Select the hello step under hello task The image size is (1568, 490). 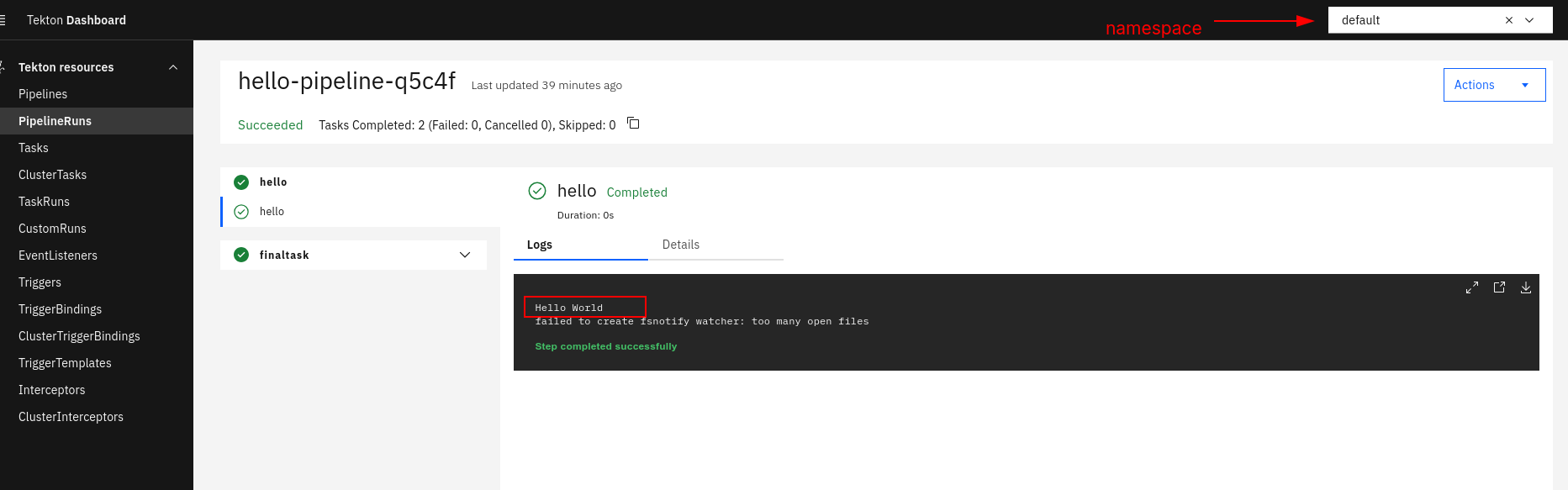pos(272,212)
